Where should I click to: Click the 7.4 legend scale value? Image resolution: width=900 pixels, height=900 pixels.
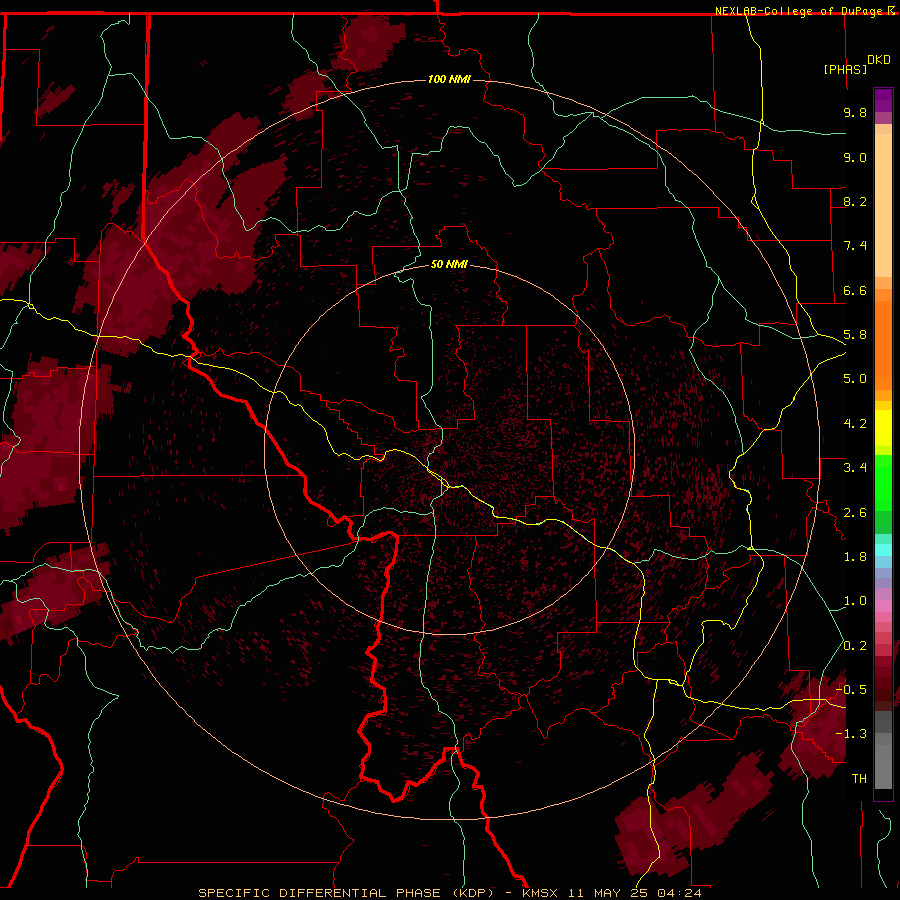pyautogui.click(x=855, y=246)
